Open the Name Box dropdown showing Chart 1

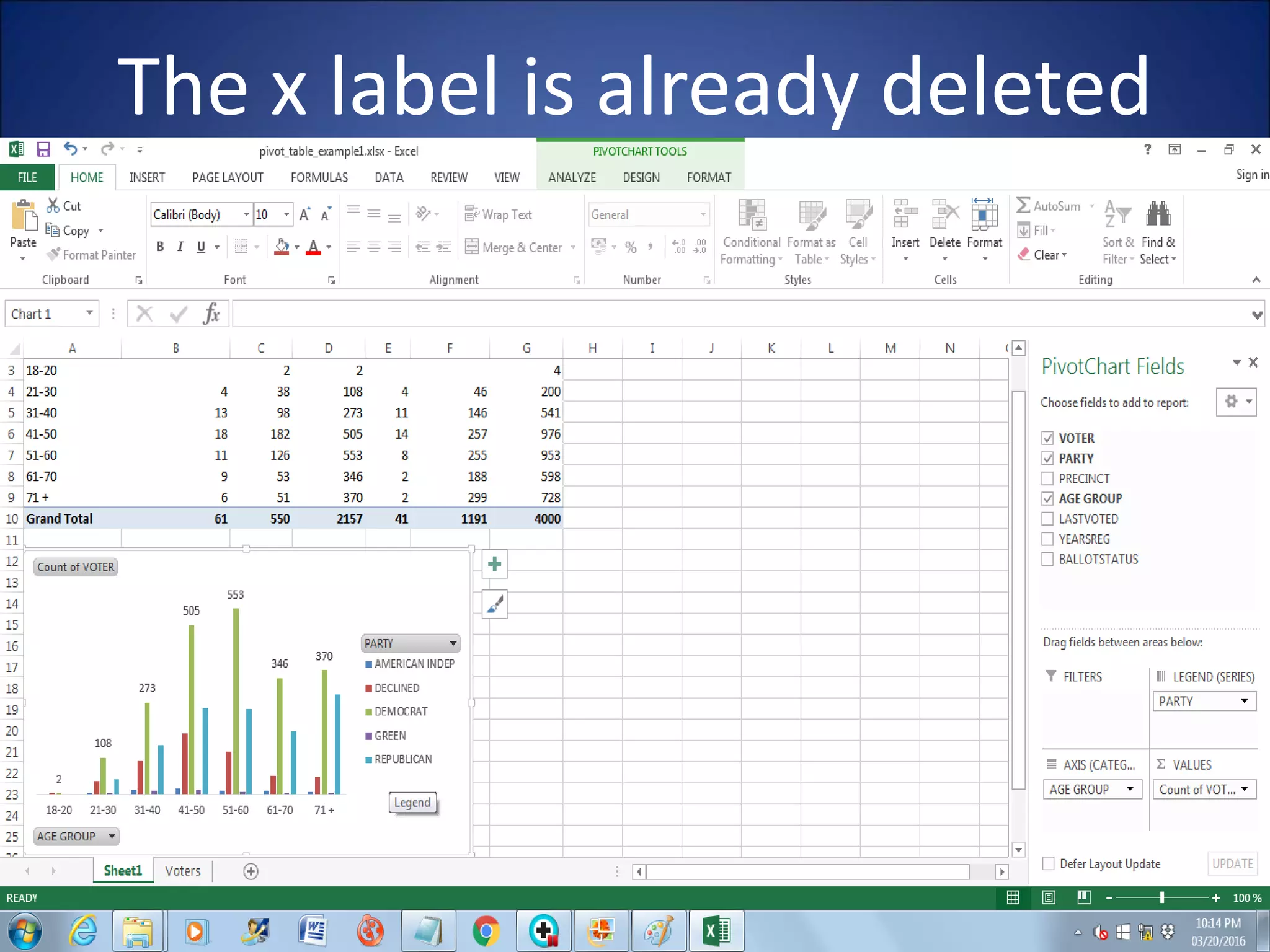pyautogui.click(x=89, y=313)
